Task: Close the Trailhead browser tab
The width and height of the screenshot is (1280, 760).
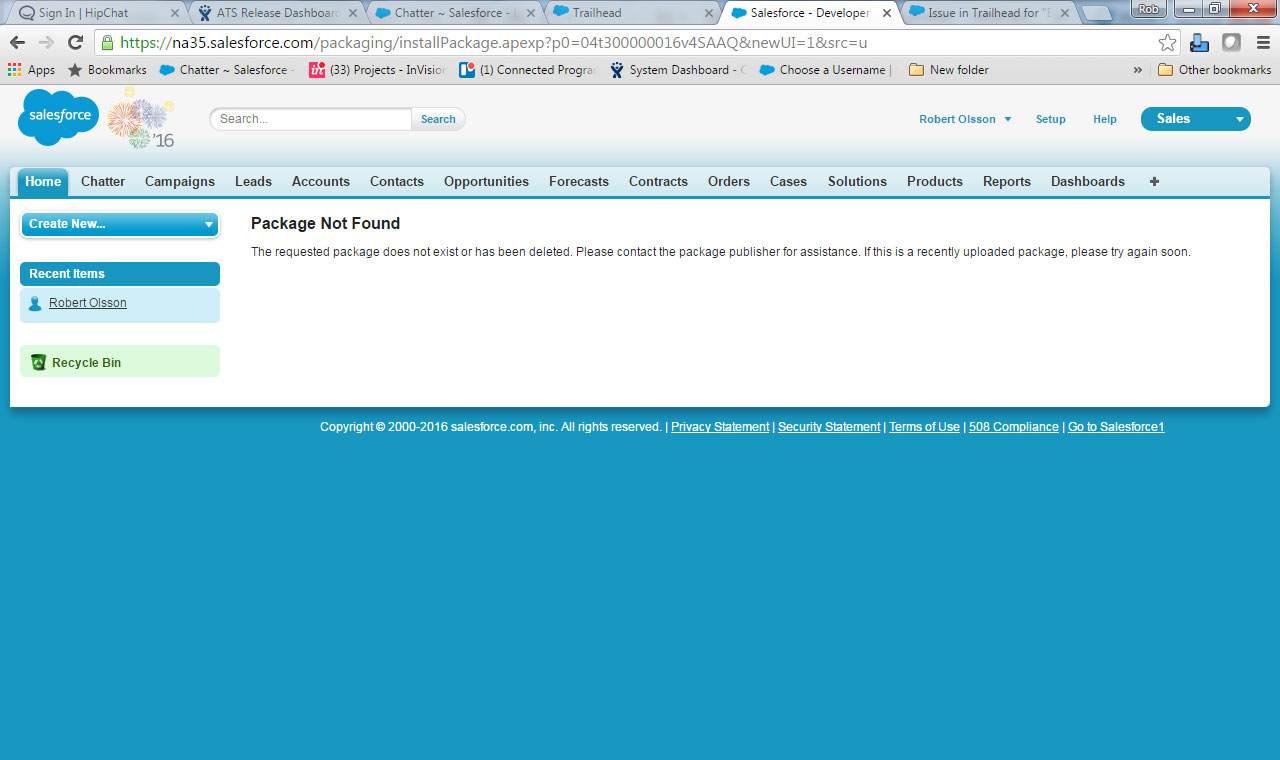Action: point(709,13)
